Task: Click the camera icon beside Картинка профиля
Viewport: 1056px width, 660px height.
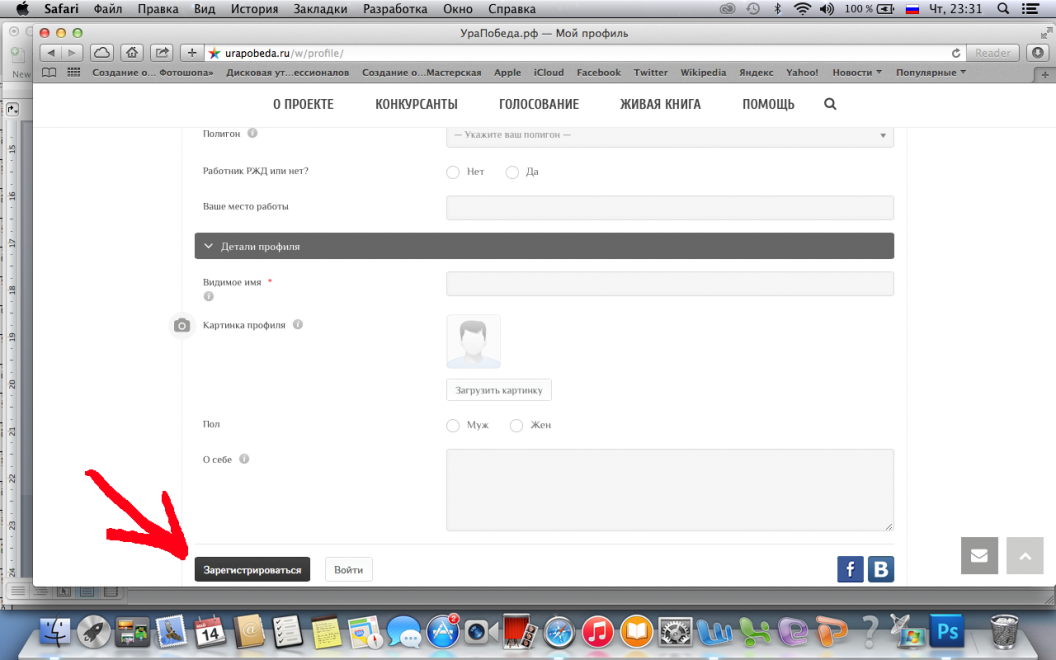Action: tap(182, 326)
